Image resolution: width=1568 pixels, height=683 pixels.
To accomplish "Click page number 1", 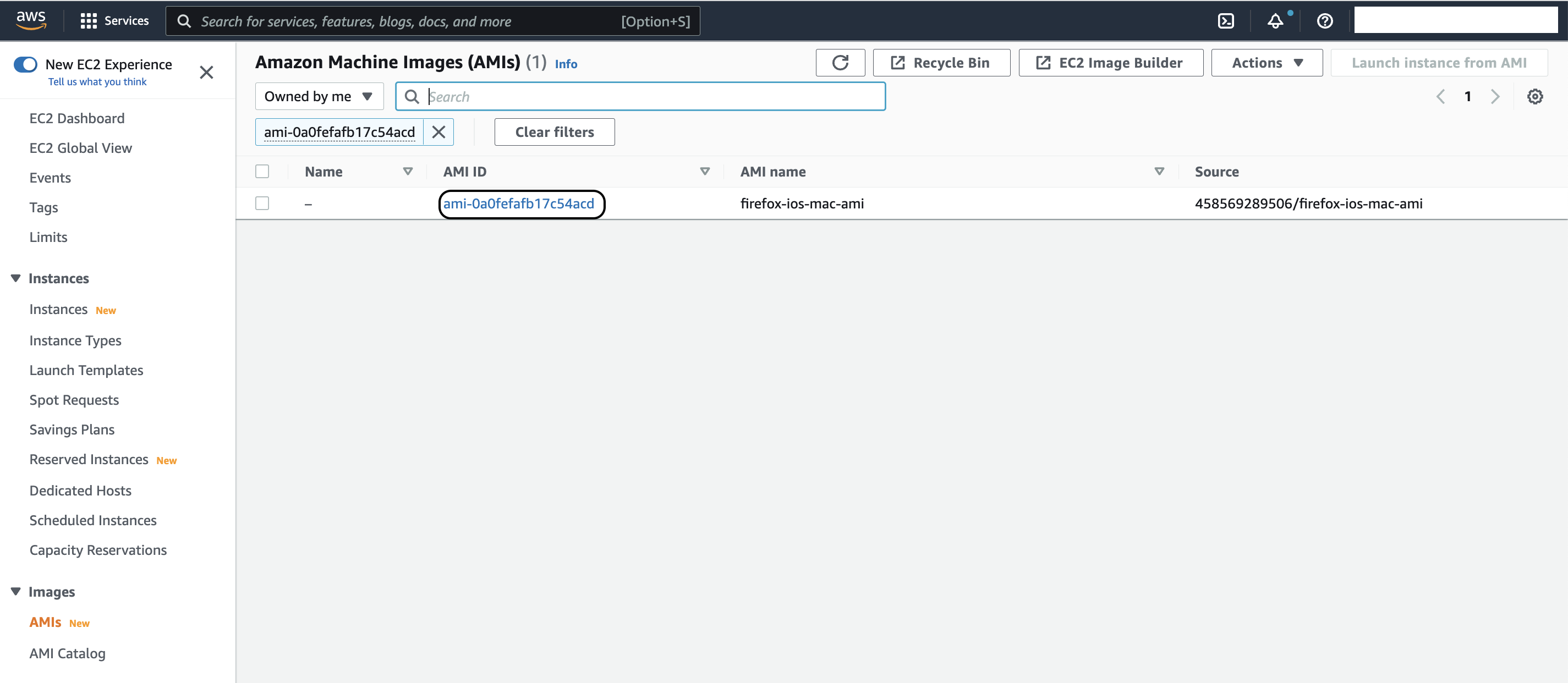I will [1467, 96].
